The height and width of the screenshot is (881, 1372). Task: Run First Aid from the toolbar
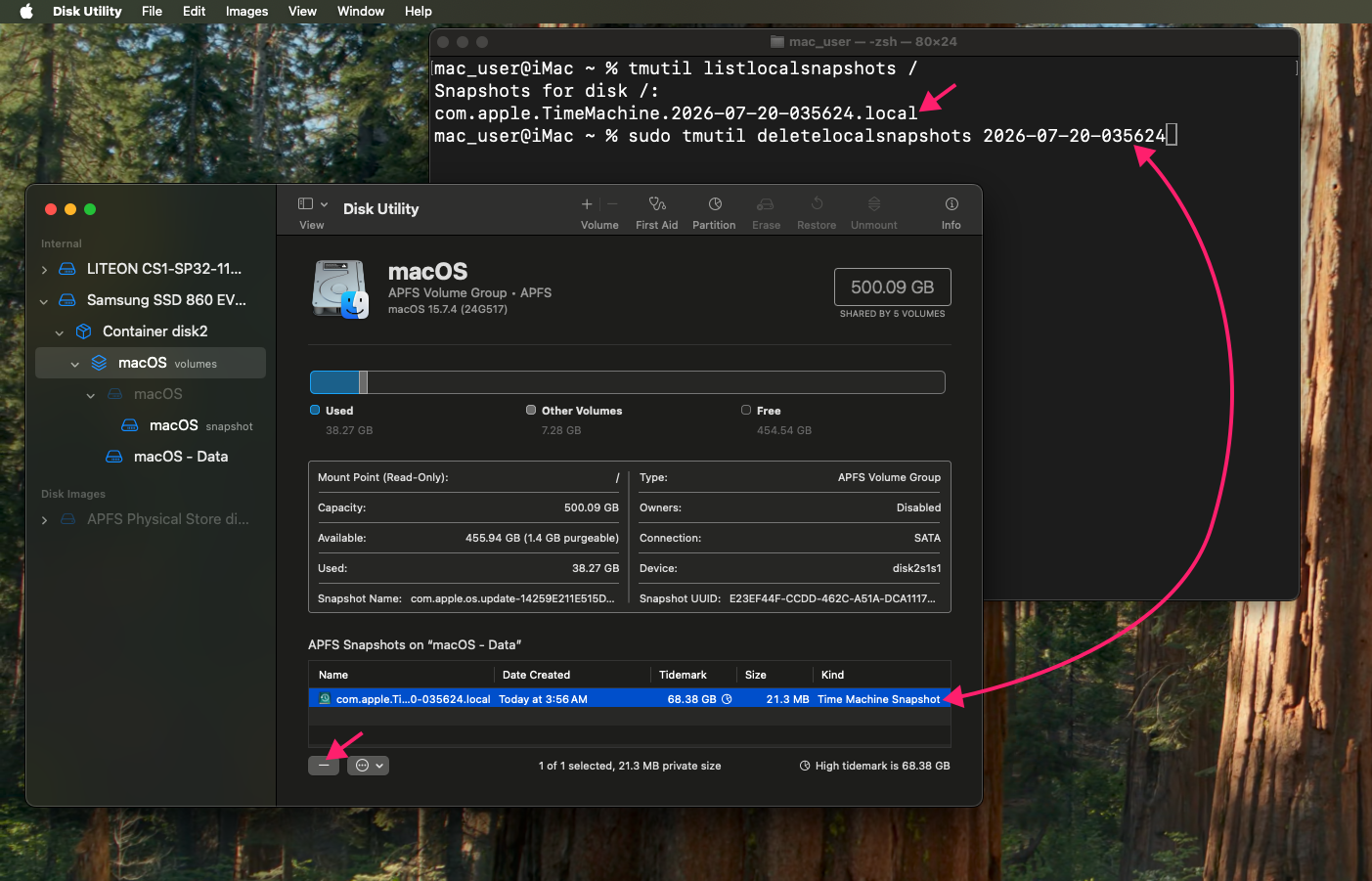coord(657,203)
